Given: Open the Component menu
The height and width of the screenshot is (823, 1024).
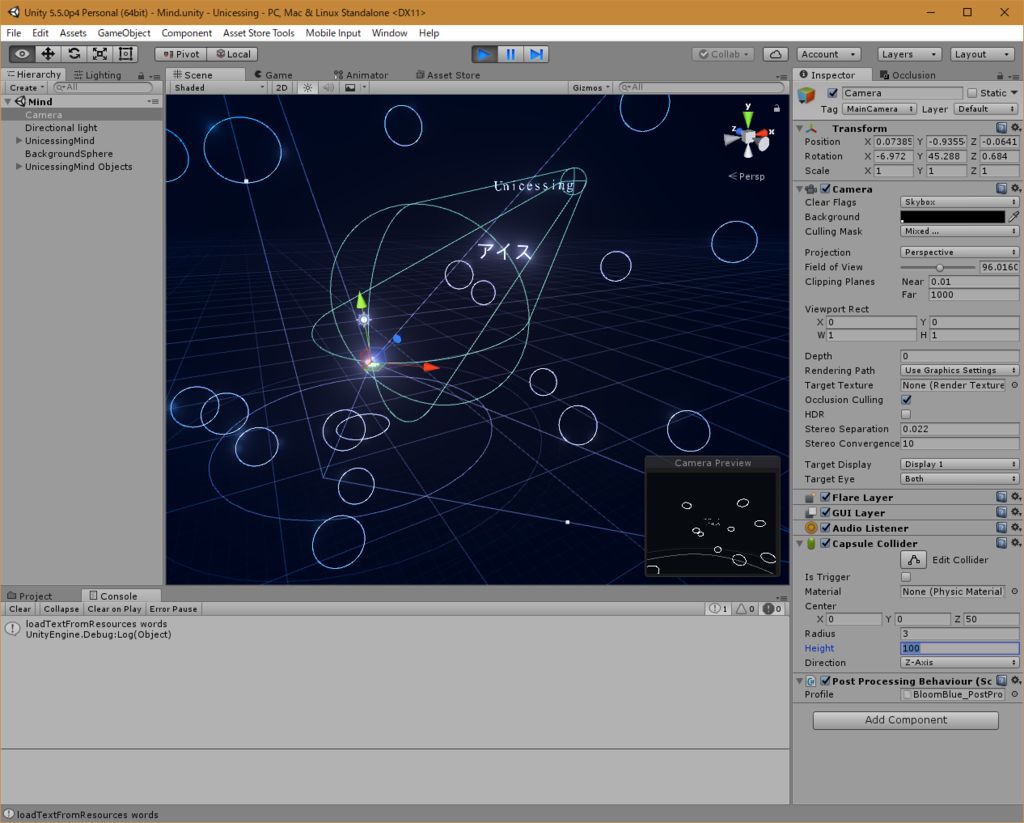Looking at the screenshot, I should (x=187, y=33).
